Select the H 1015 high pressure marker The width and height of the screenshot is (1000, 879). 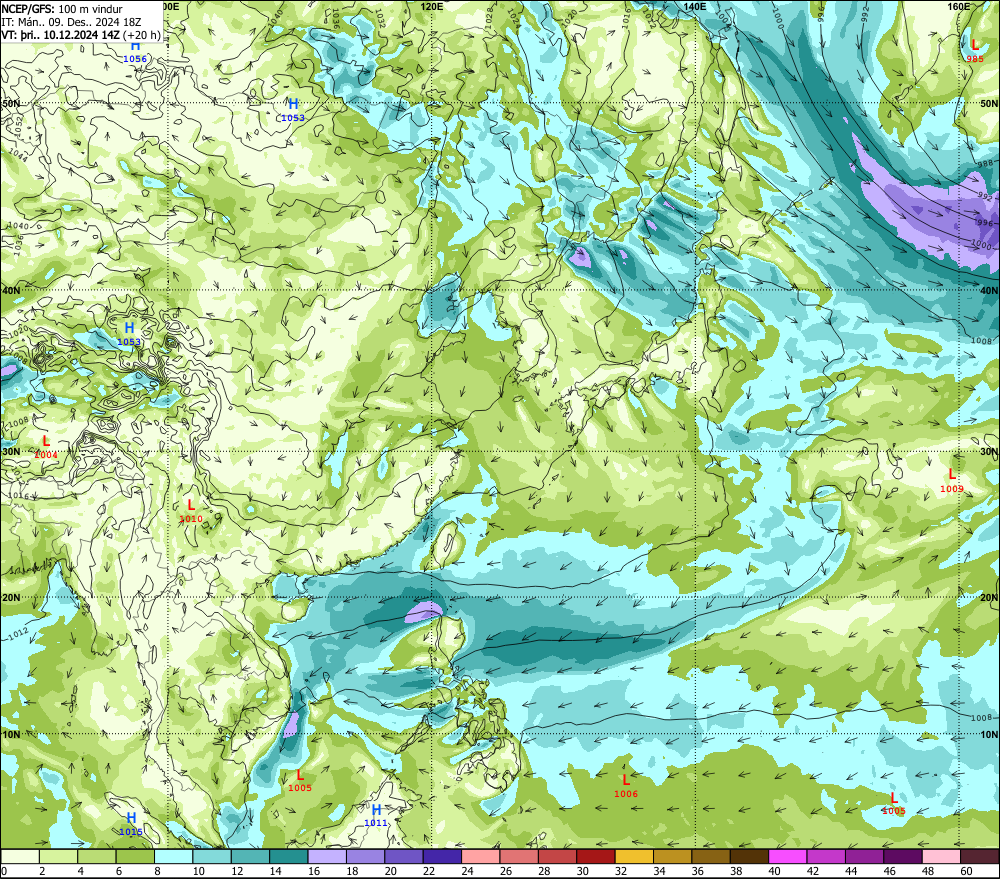point(131,824)
